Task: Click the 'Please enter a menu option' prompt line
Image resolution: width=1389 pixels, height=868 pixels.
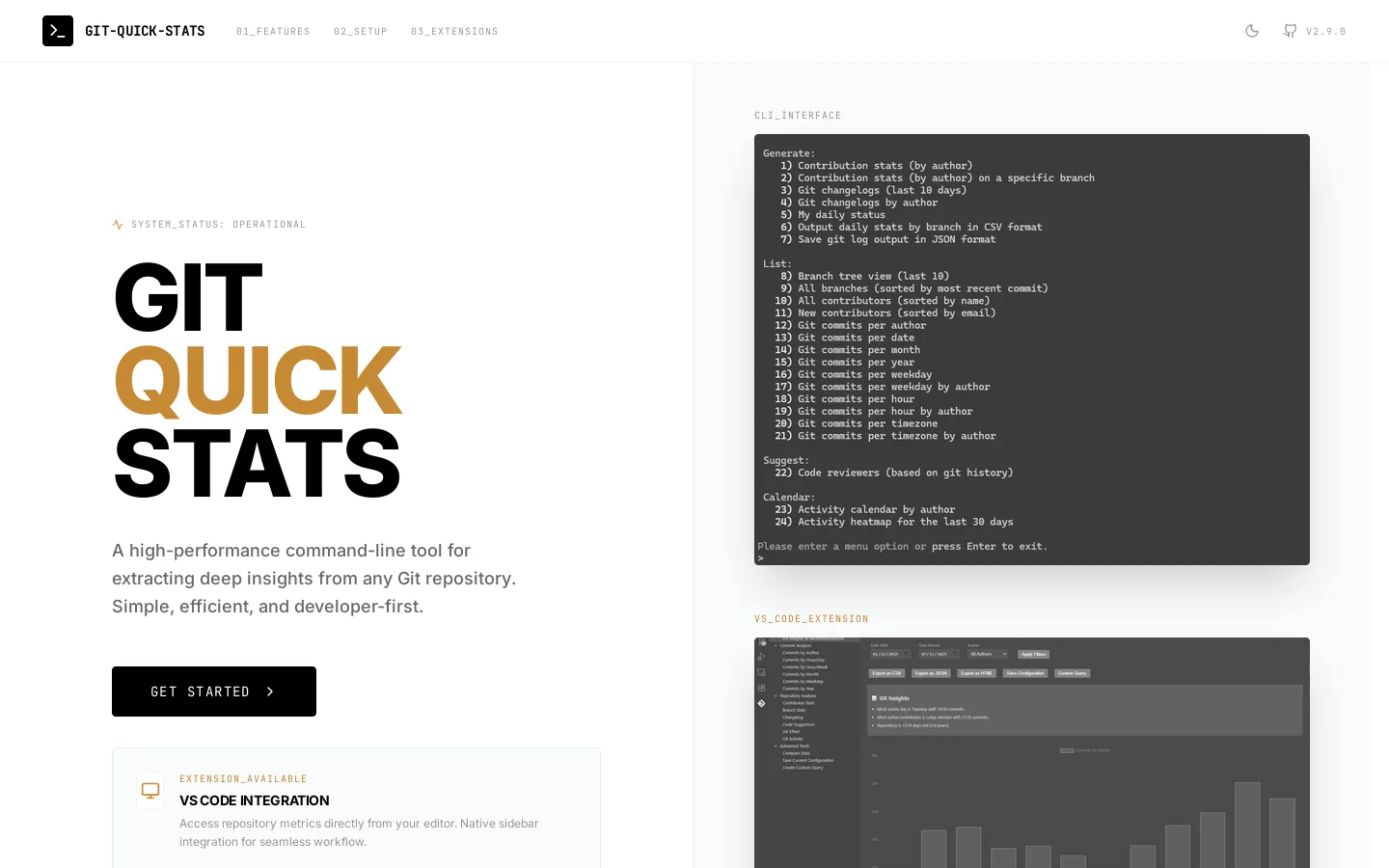Action: click(x=902, y=546)
